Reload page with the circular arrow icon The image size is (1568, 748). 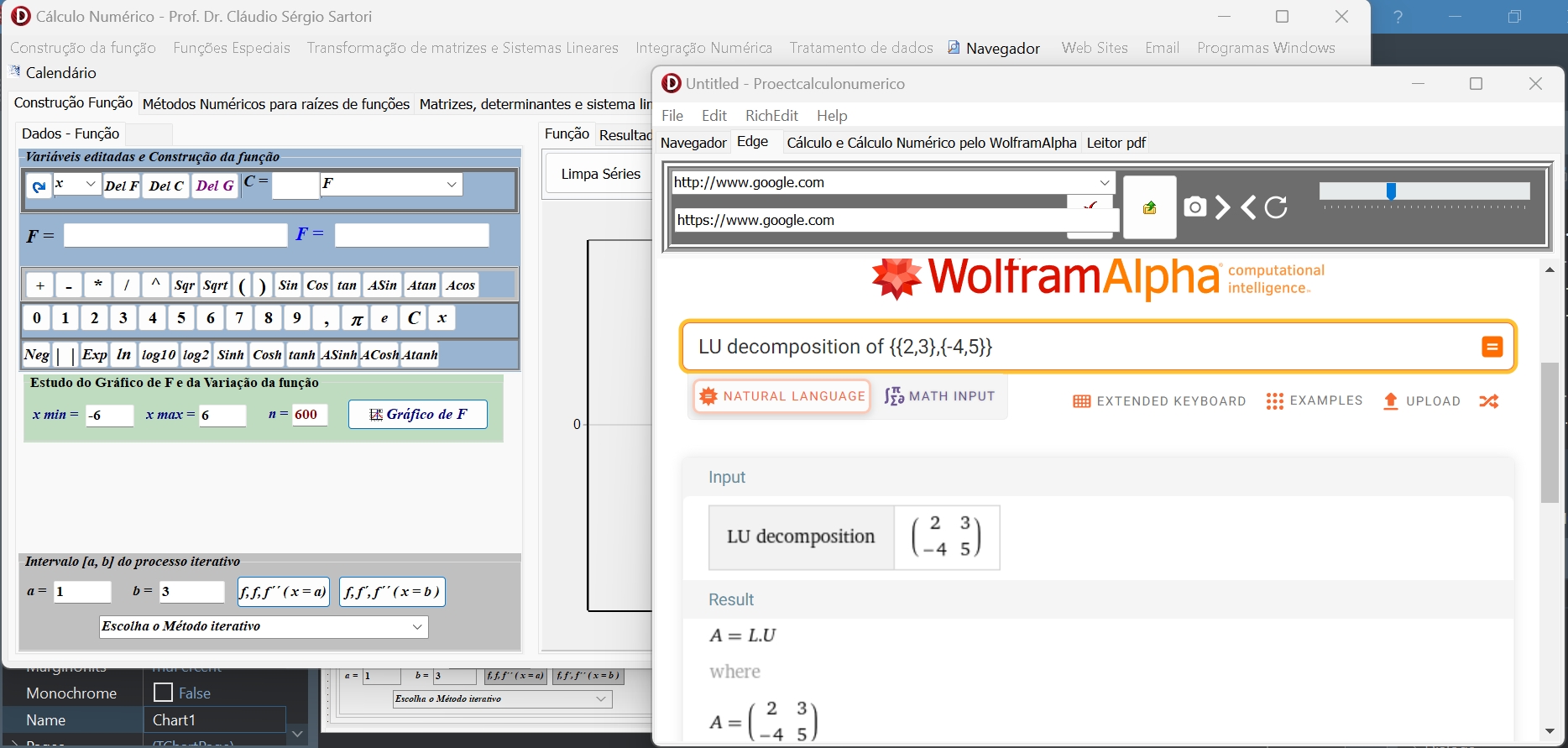[1276, 207]
